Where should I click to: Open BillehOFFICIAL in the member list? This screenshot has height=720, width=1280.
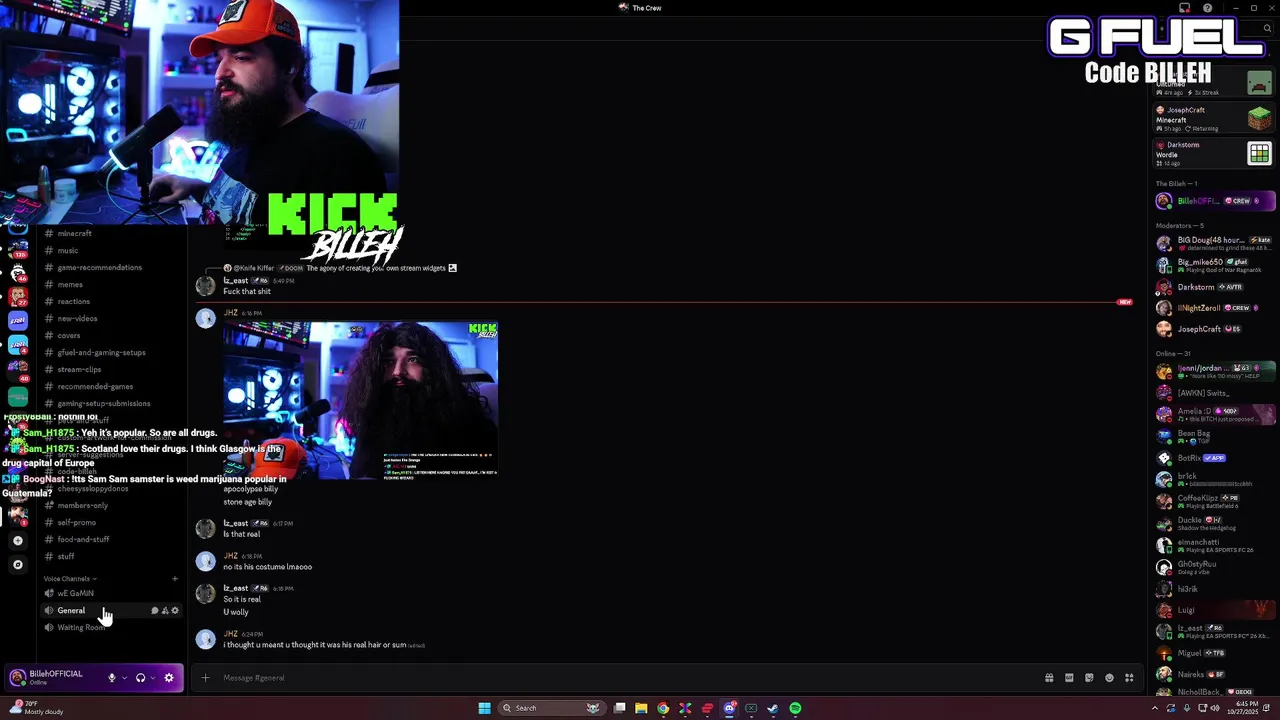point(1215,201)
